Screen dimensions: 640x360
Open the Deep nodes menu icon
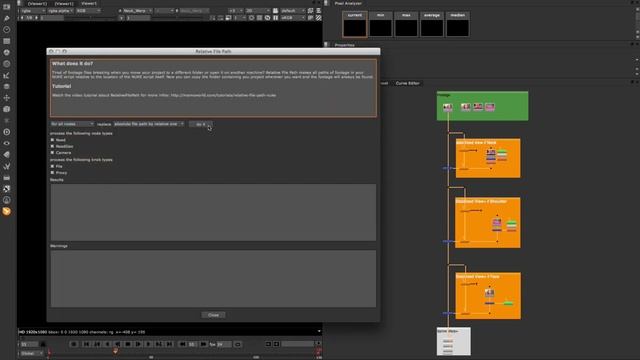[x=7, y=132]
